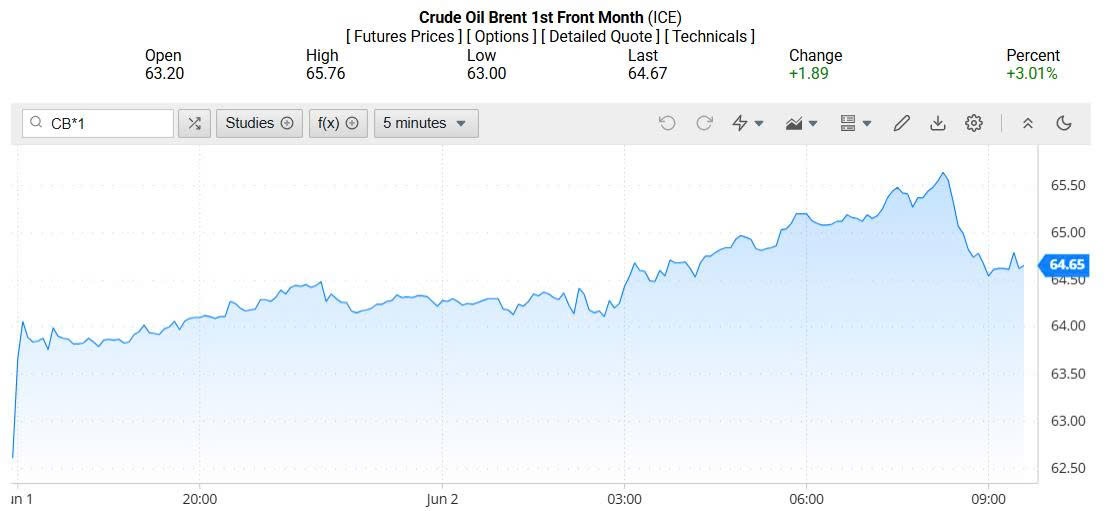
Task: Click the CB*1 symbol search field
Action: (x=108, y=123)
